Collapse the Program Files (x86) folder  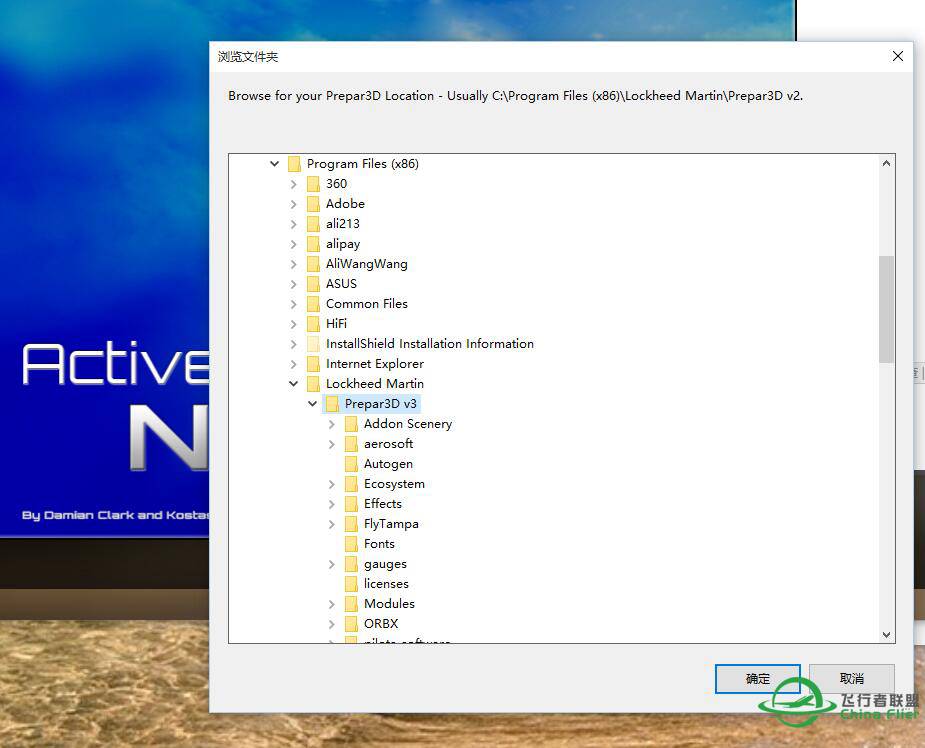pos(274,164)
